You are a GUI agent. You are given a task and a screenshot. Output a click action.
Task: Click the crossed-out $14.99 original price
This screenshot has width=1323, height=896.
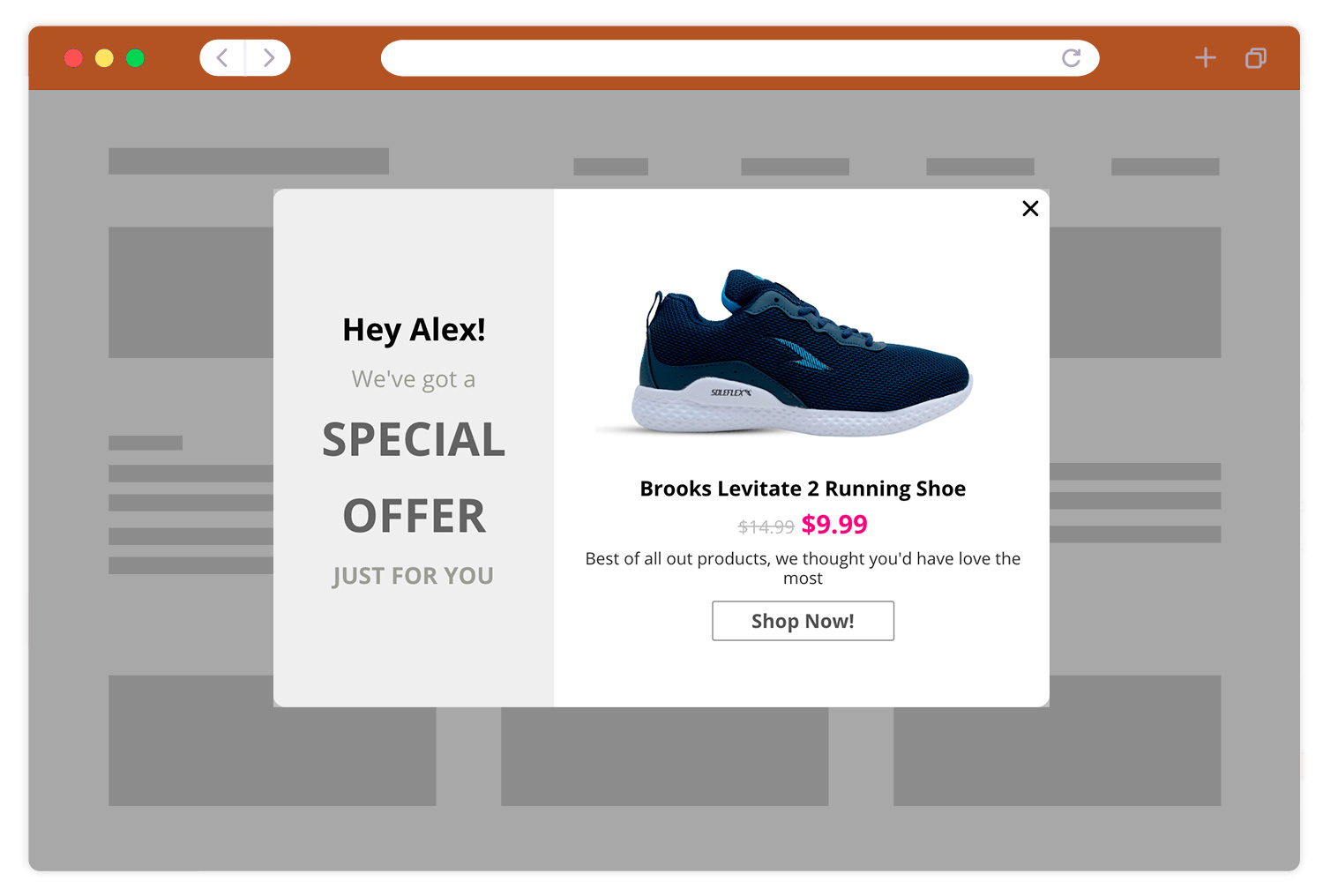pyautogui.click(x=766, y=526)
